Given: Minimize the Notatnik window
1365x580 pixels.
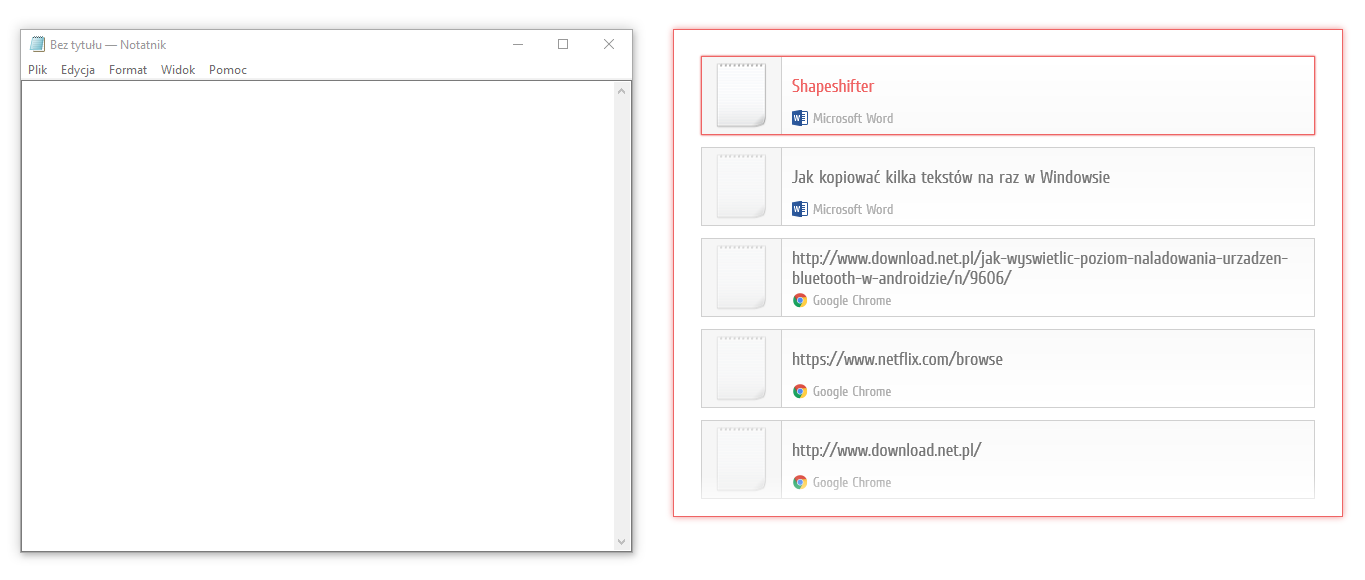Looking at the screenshot, I should coord(518,44).
